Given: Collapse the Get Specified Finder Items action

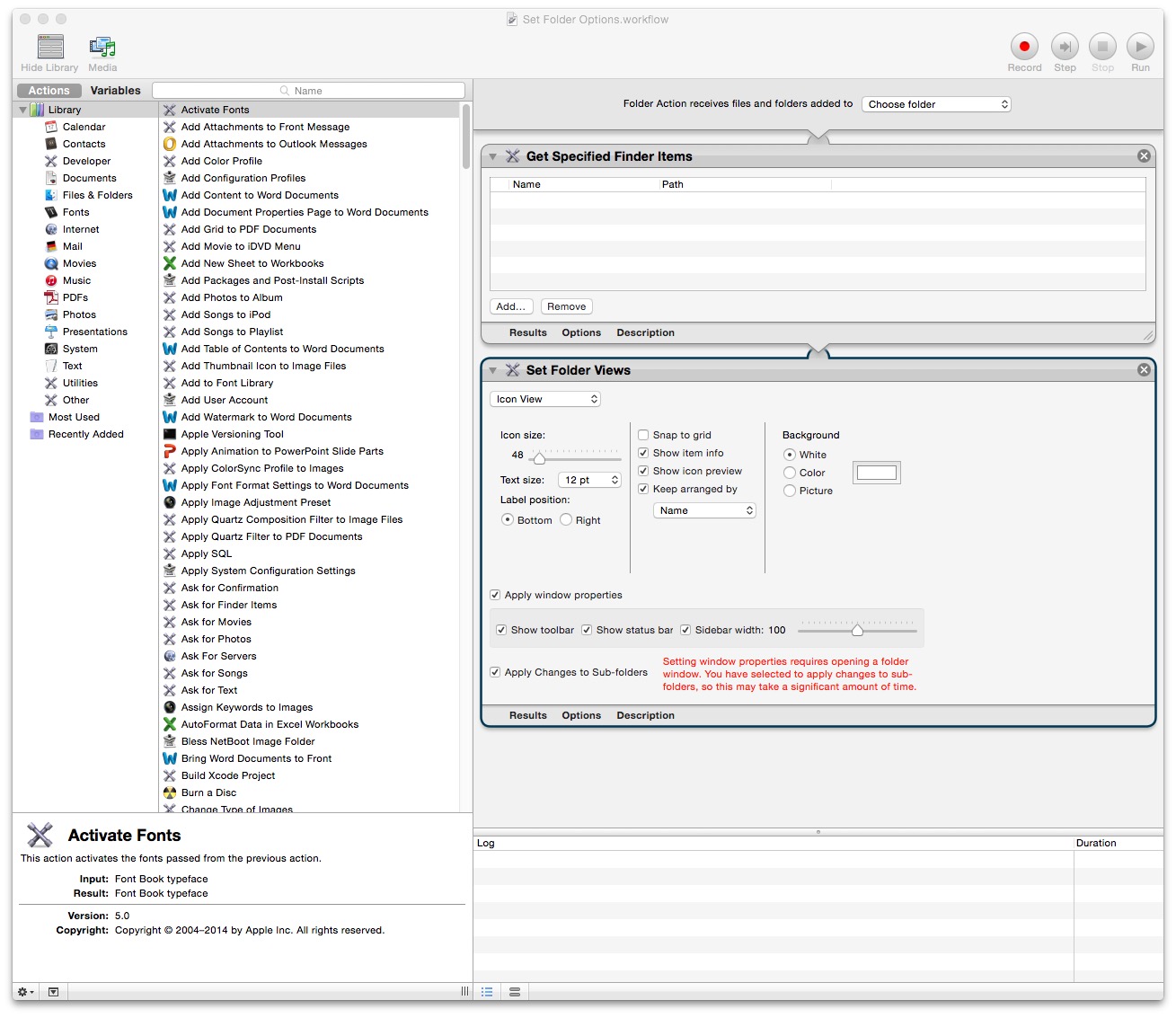Looking at the screenshot, I should coord(492,156).
